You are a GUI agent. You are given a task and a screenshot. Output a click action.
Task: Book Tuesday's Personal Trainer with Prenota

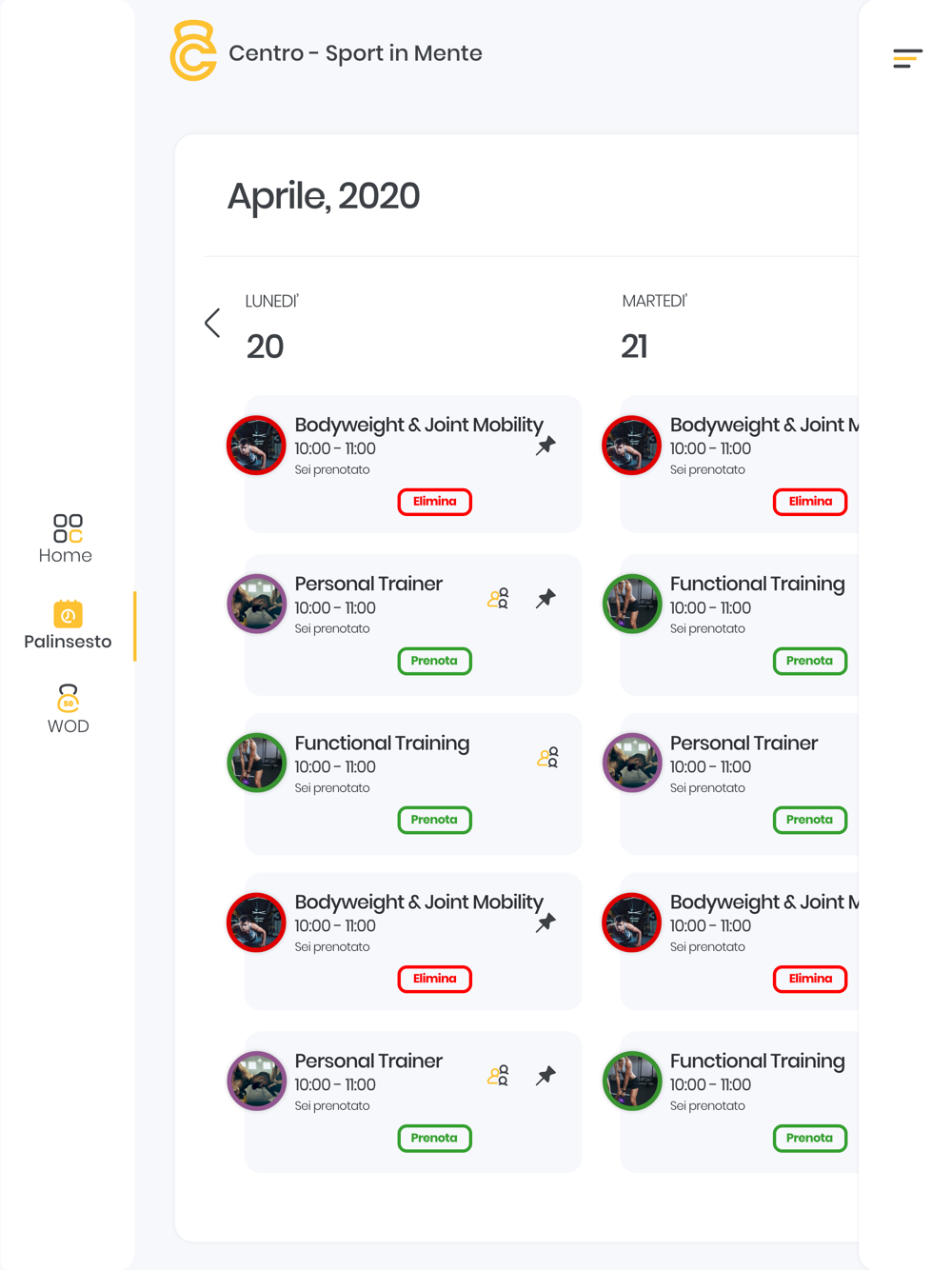[809, 820]
